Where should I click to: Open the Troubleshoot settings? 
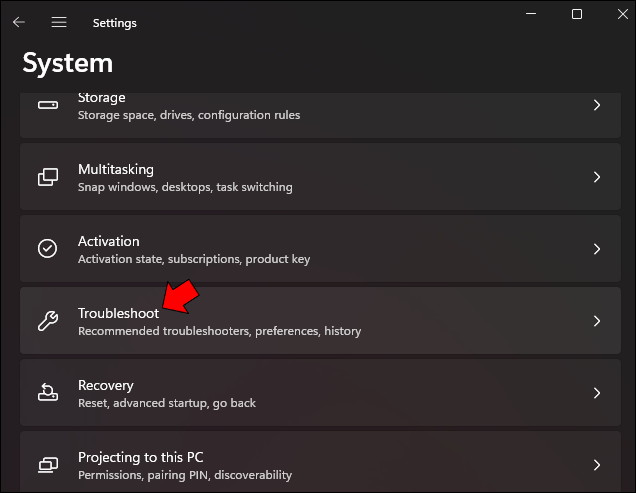tap(320, 321)
